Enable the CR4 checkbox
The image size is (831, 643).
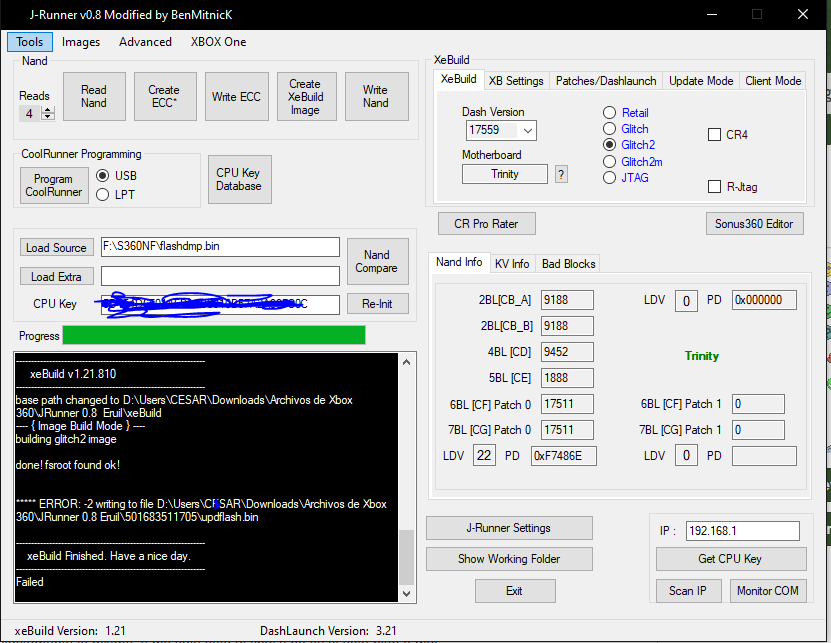[x=714, y=135]
